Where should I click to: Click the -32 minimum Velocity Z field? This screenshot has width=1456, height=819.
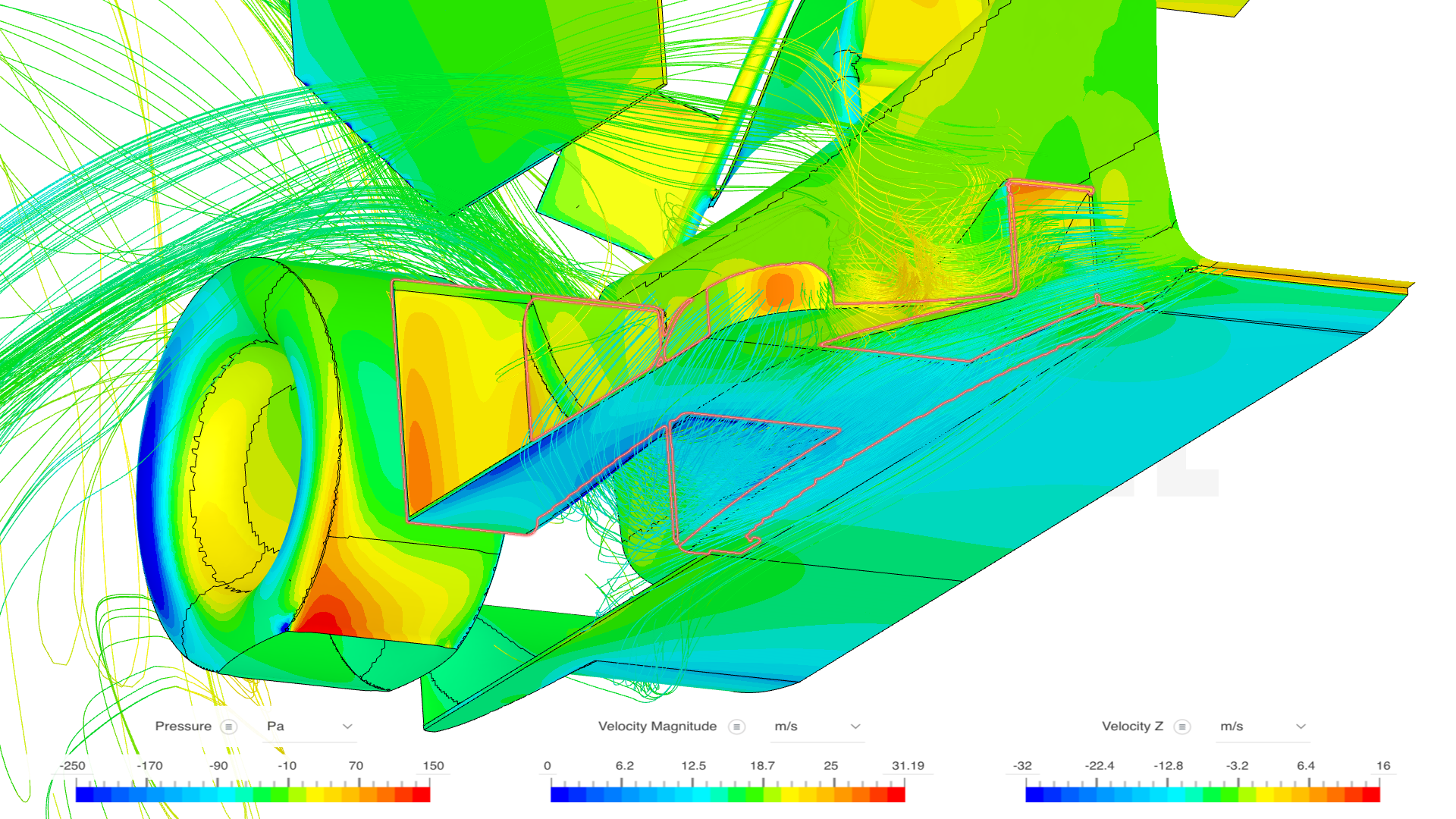coord(1022,766)
